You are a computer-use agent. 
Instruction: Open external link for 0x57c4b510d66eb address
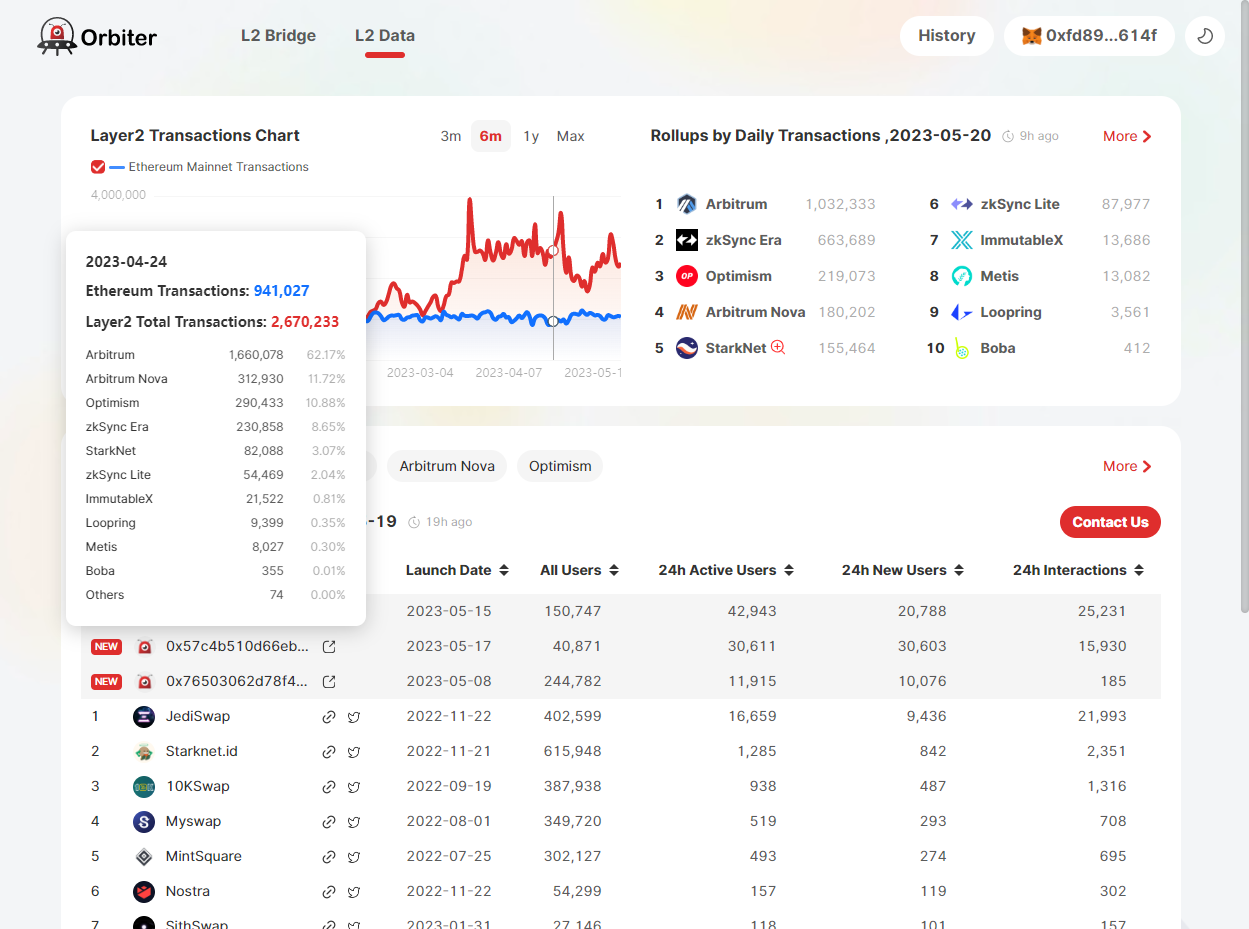coord(329,647)
